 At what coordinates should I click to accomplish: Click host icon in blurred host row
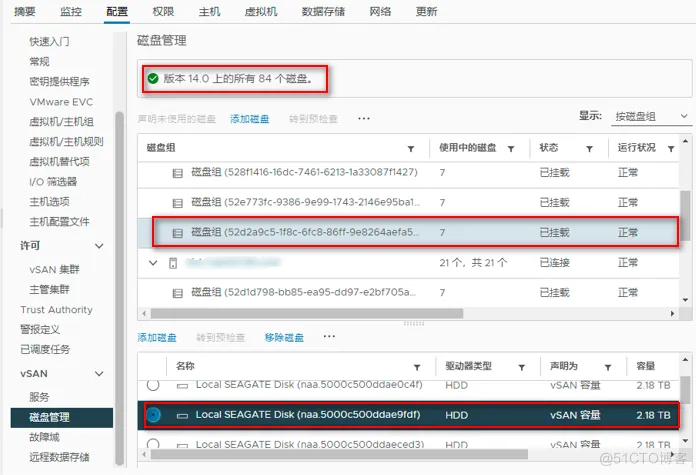[173, 263]
